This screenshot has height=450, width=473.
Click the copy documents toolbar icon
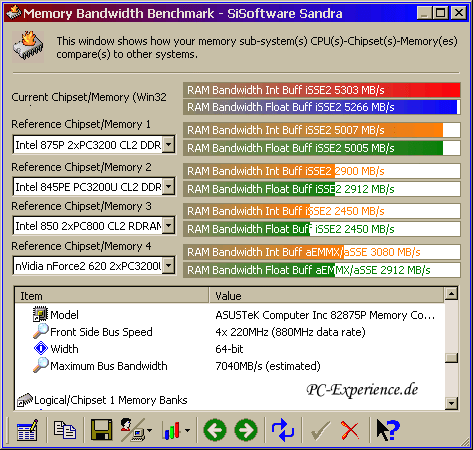(x=65, y=429)
